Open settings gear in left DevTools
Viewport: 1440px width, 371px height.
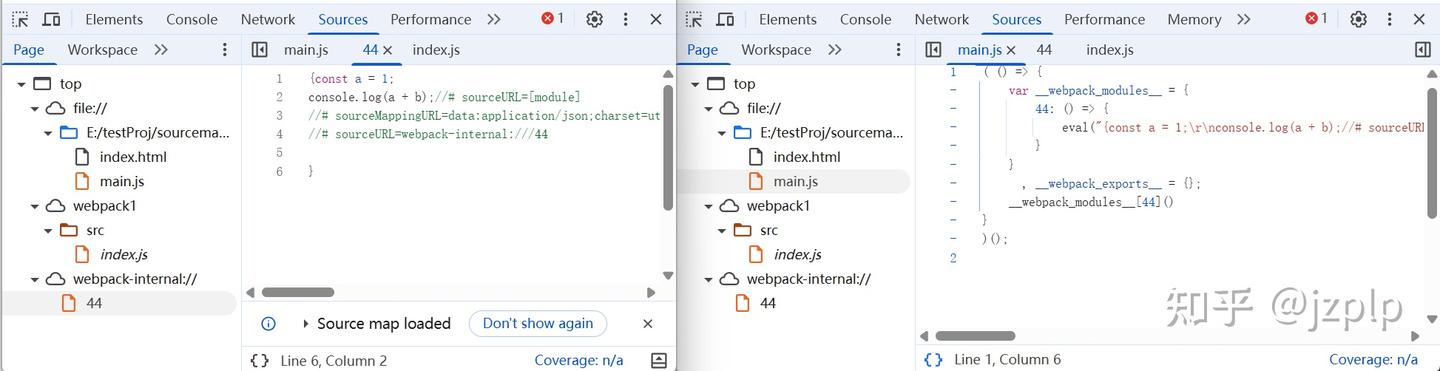[x=594, y=19]
